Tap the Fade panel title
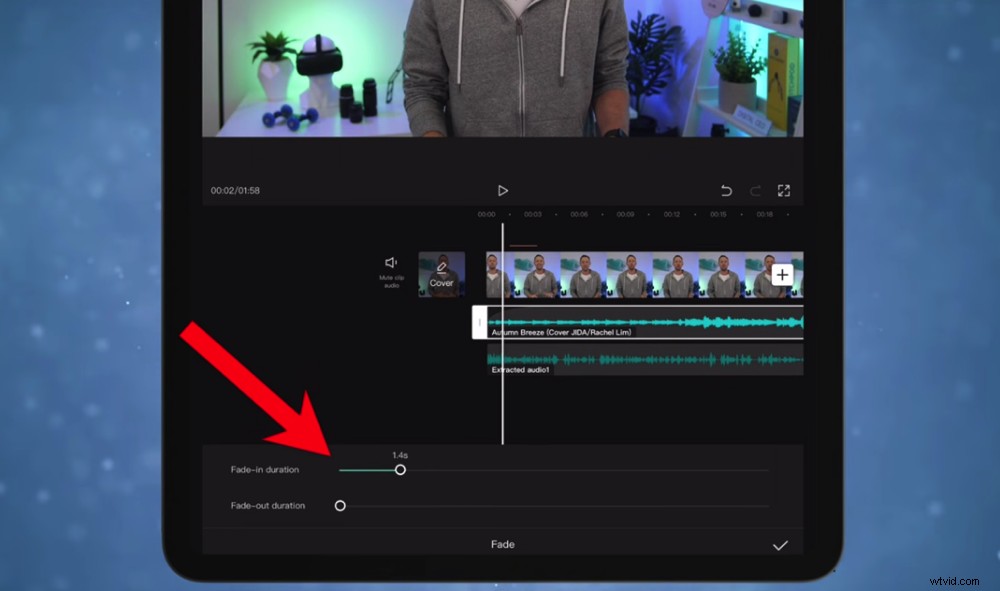Screen dimensions: 1000x591 pos(503,545)
